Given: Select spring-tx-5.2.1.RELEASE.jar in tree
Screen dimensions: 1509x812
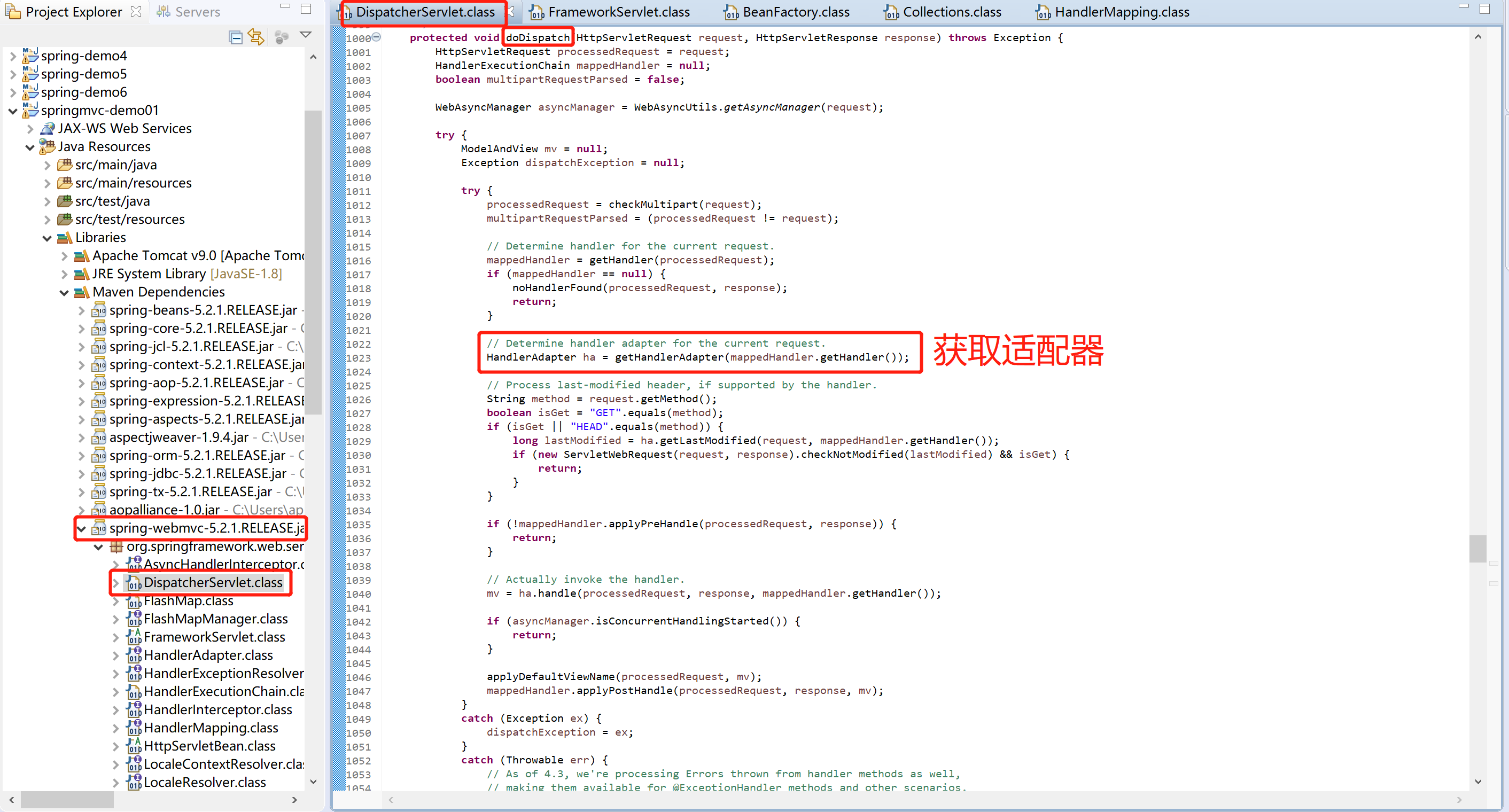Looking at the screenshot, I should (191, 492).
